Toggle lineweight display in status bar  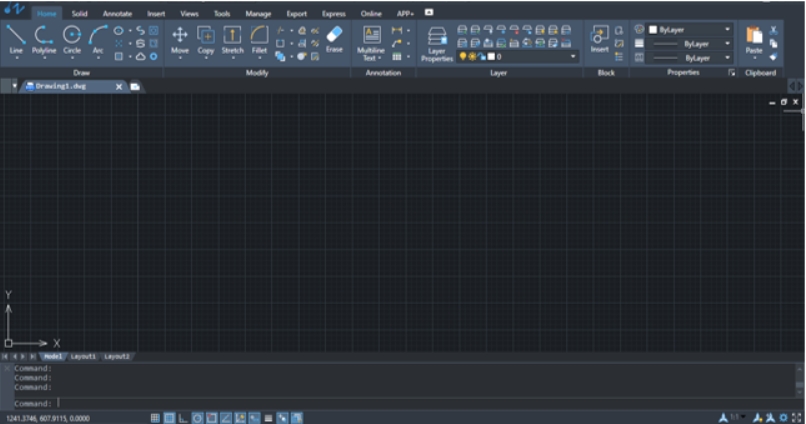pyautogui.click(x=268, y=418)
